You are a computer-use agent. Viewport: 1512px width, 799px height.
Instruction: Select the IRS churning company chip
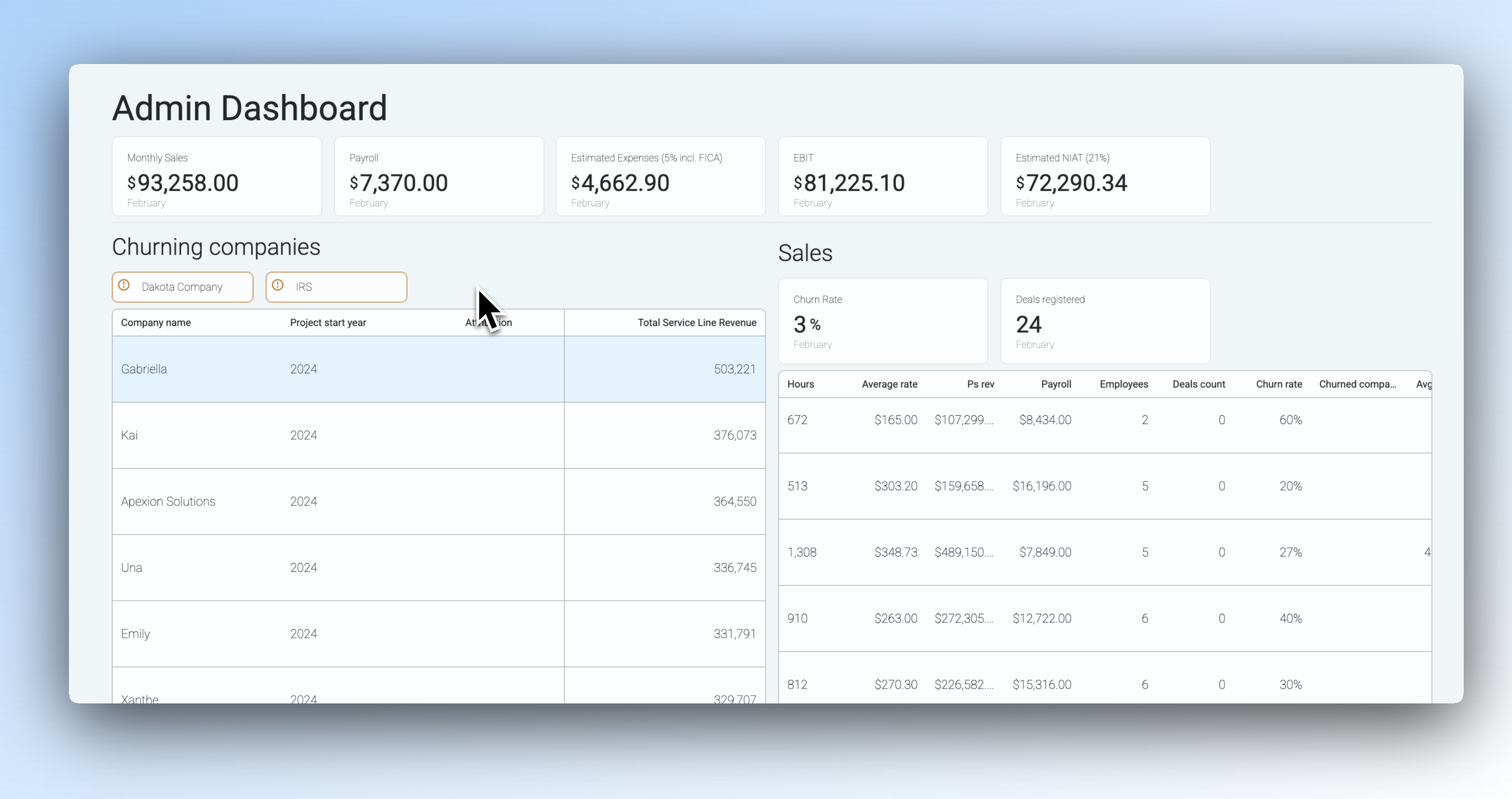click(x=336, y=287)
